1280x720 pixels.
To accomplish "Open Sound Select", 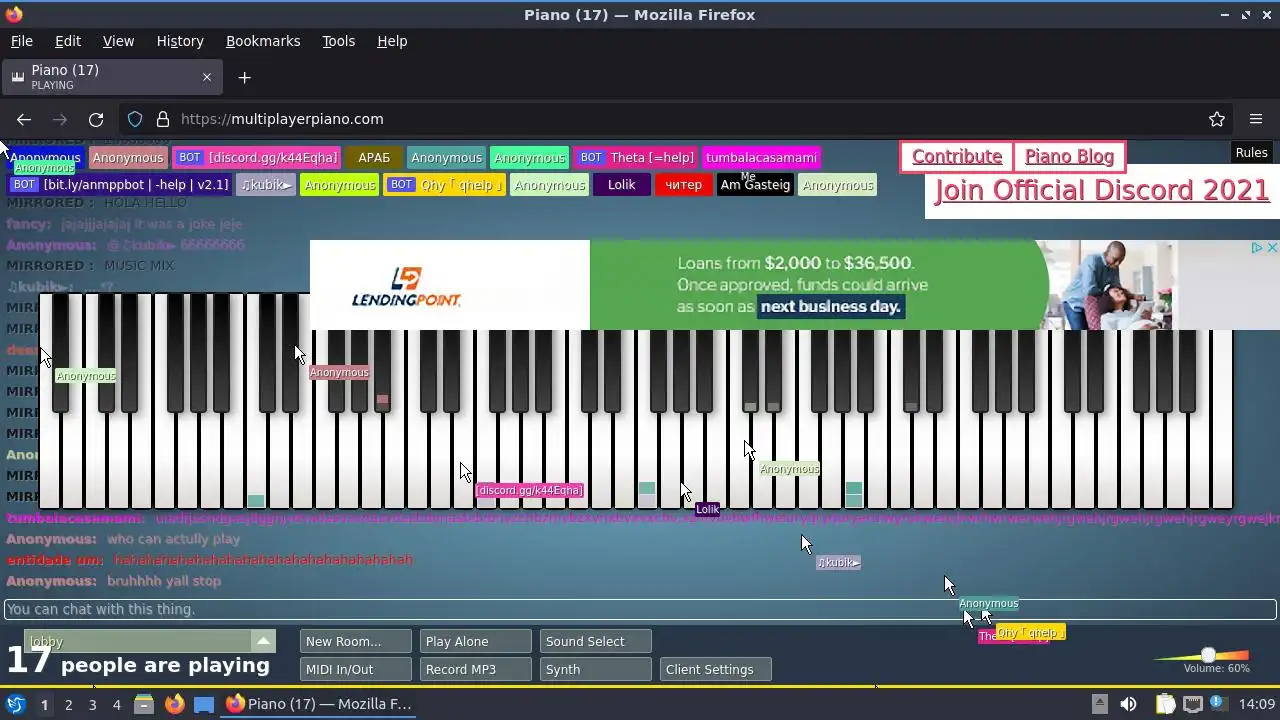I will coord(595,641).
